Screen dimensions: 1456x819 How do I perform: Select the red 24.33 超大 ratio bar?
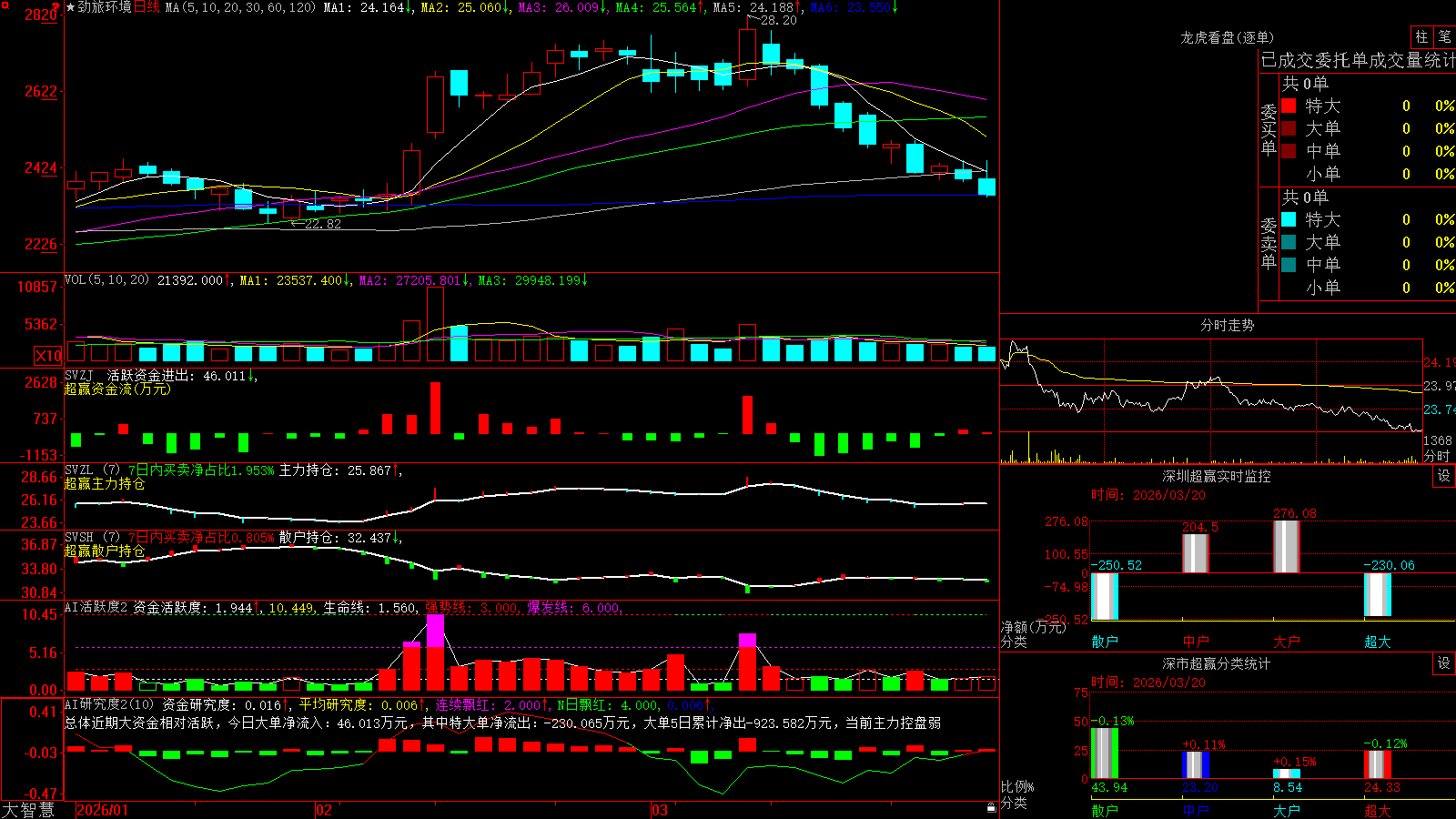(1378, 764)
